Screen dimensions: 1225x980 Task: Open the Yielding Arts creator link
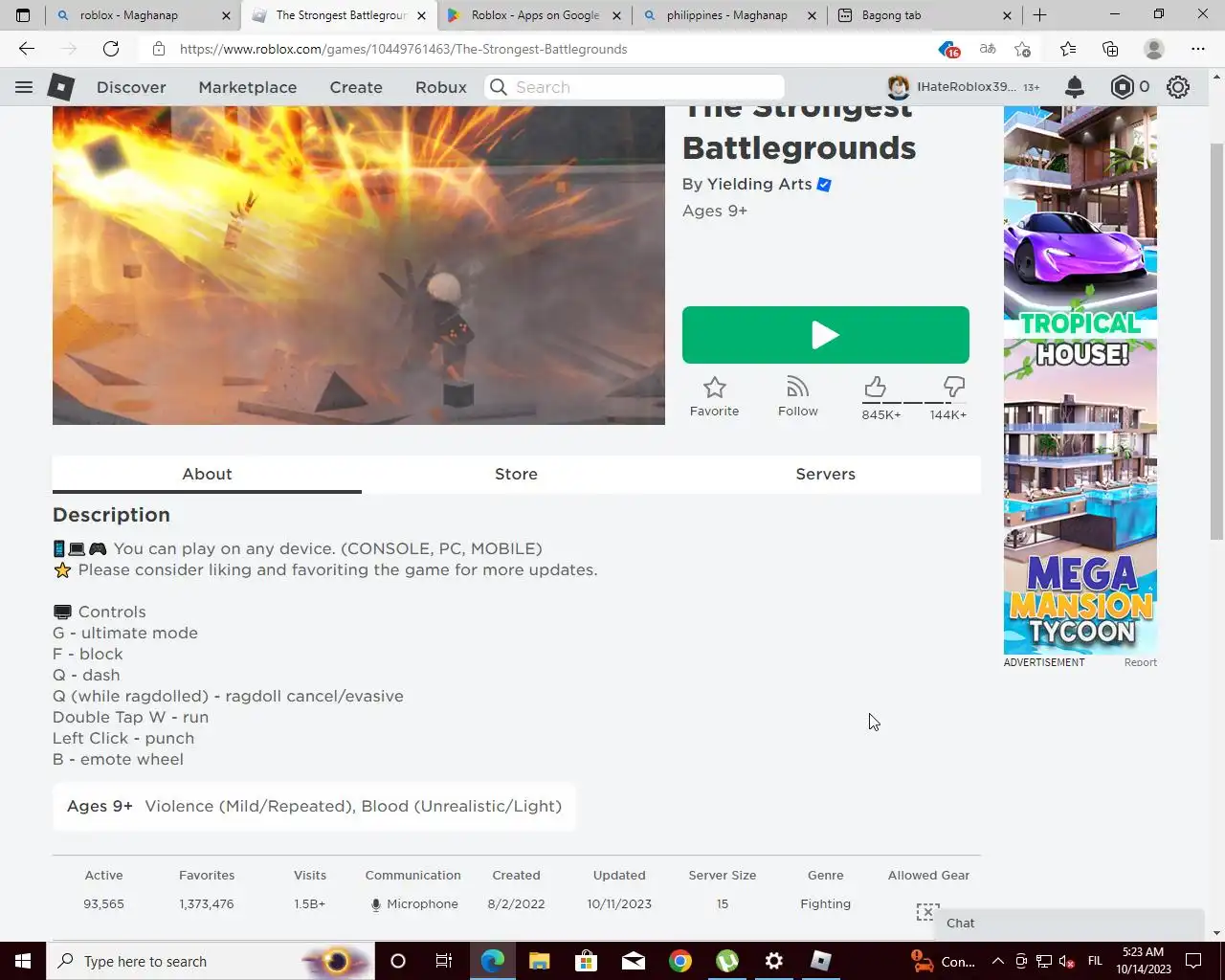(x=759, y=184)
